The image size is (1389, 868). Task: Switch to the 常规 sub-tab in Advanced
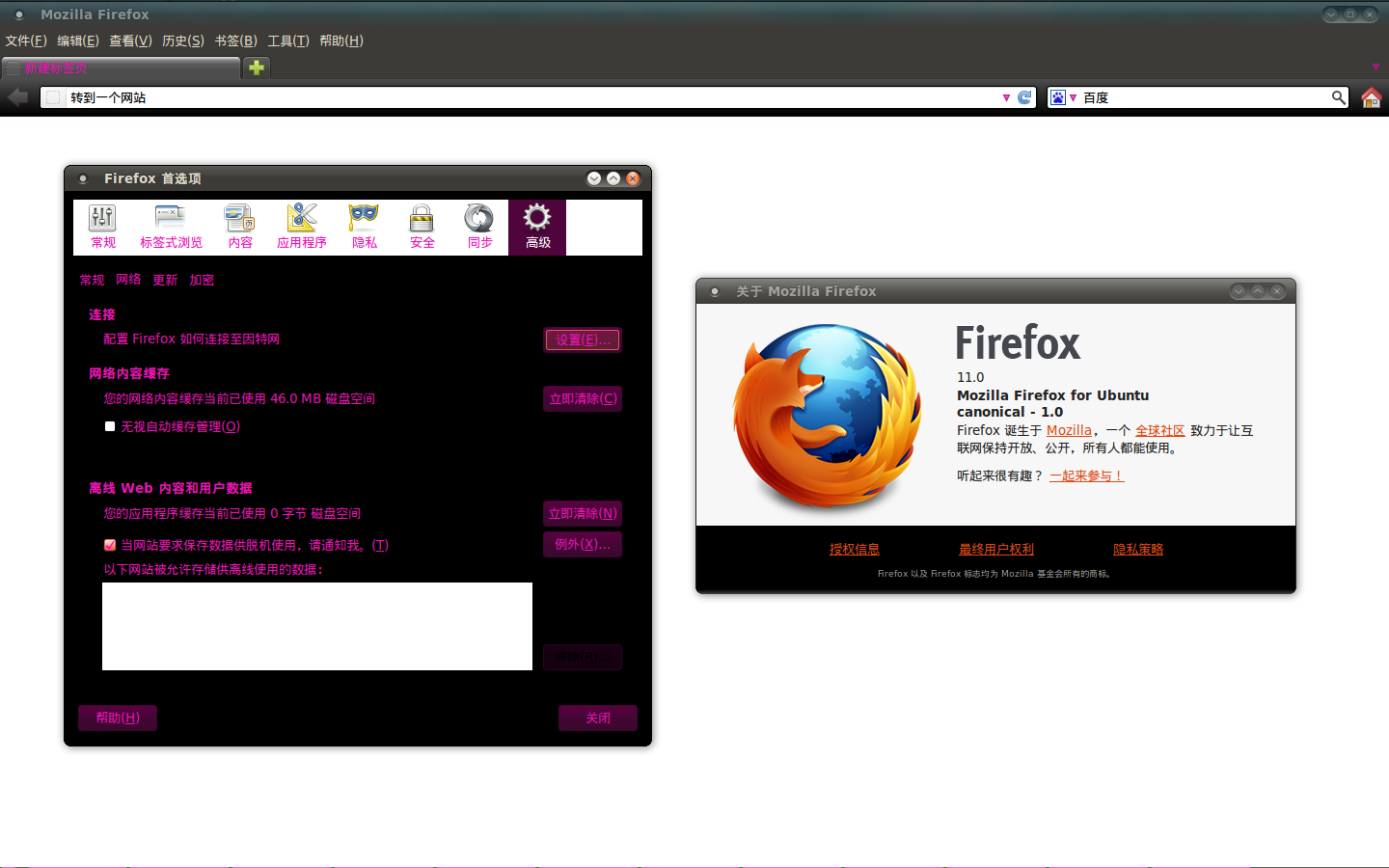(92, 280)
